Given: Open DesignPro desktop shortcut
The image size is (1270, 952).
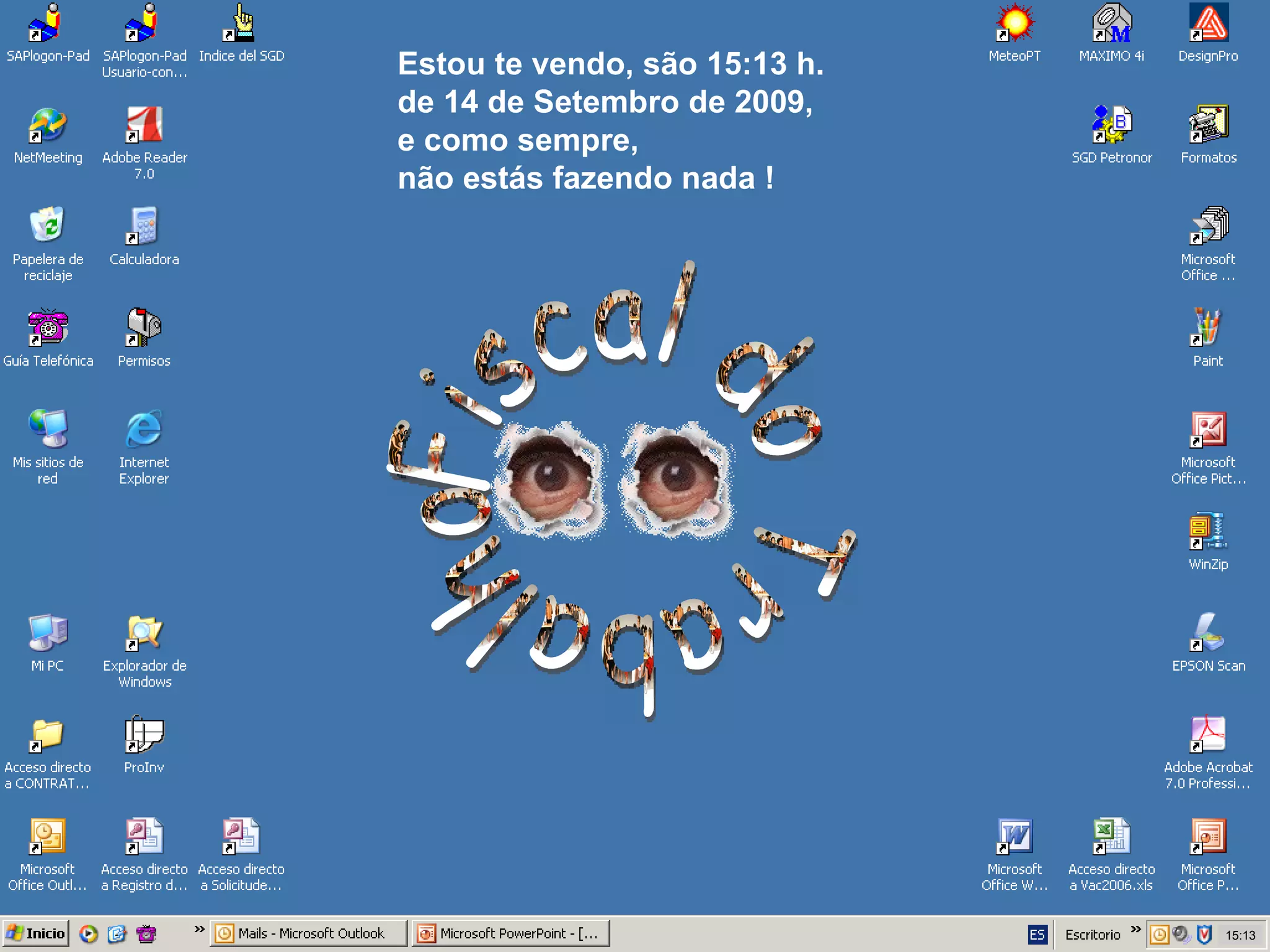Looking at the screenshot, I should point(1208,24).
